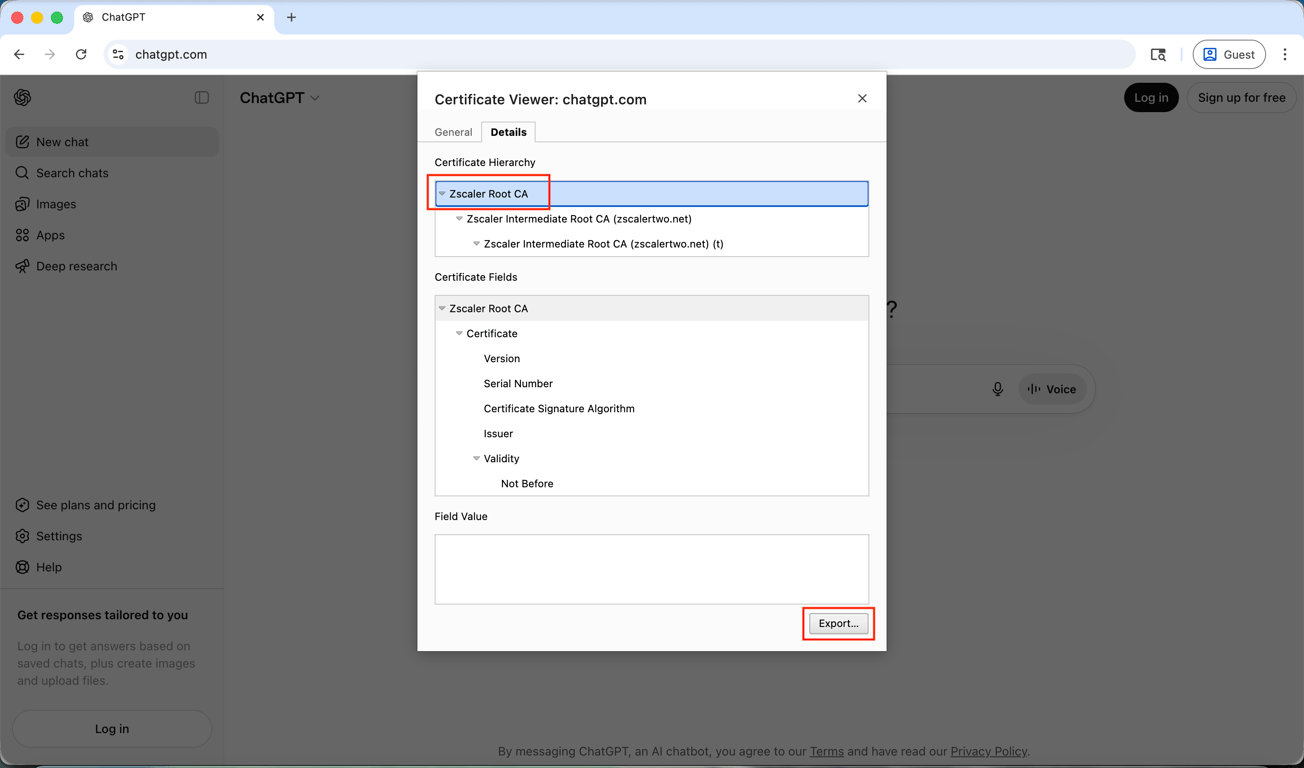Click the ChatGPT logo in sidebar
The height and width of the screenshot is (768, 1304).
click(22, 97)
